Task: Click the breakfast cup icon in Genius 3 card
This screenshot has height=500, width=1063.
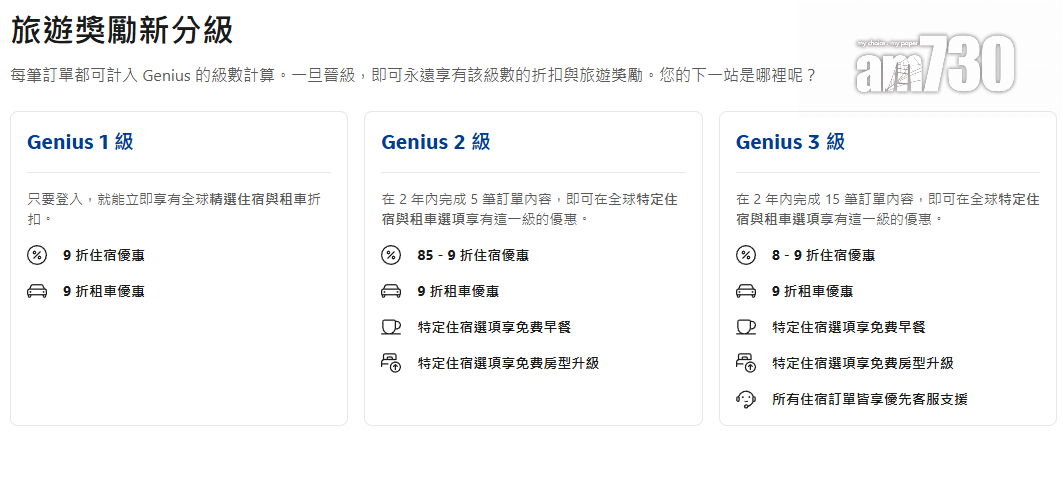Action: 746,327
